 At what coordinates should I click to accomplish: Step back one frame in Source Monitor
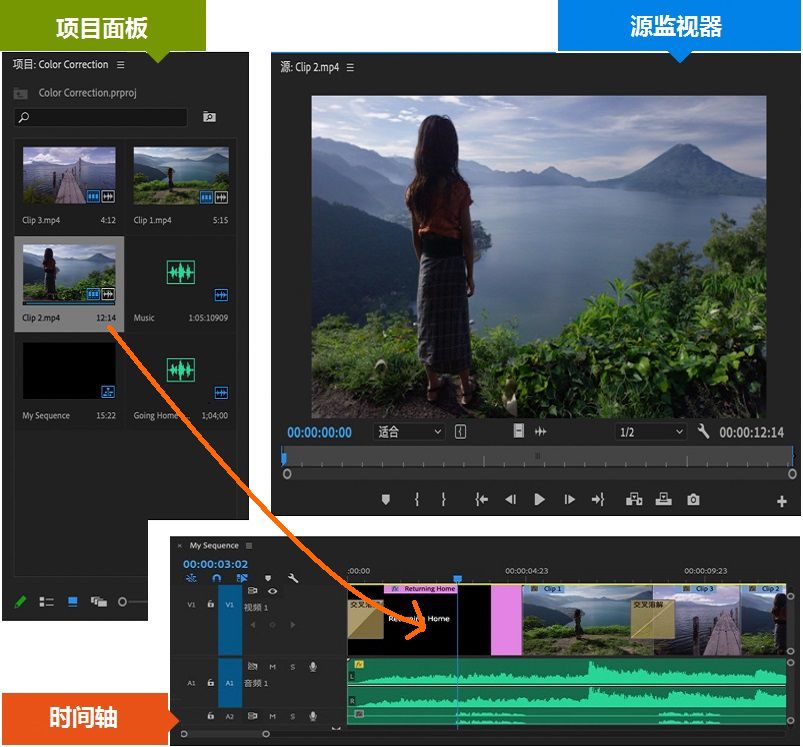510,499
